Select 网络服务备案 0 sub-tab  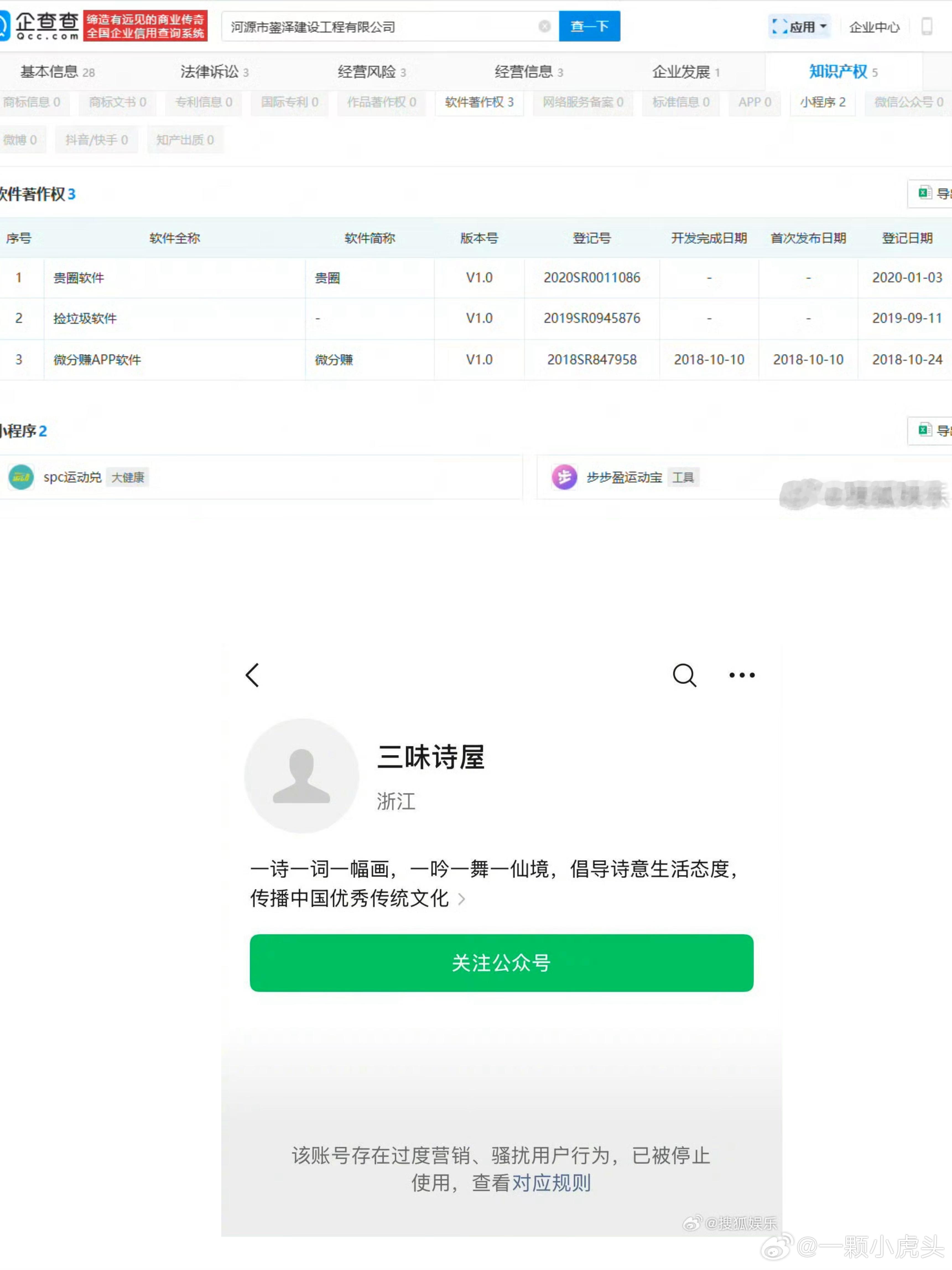[583, 103]
